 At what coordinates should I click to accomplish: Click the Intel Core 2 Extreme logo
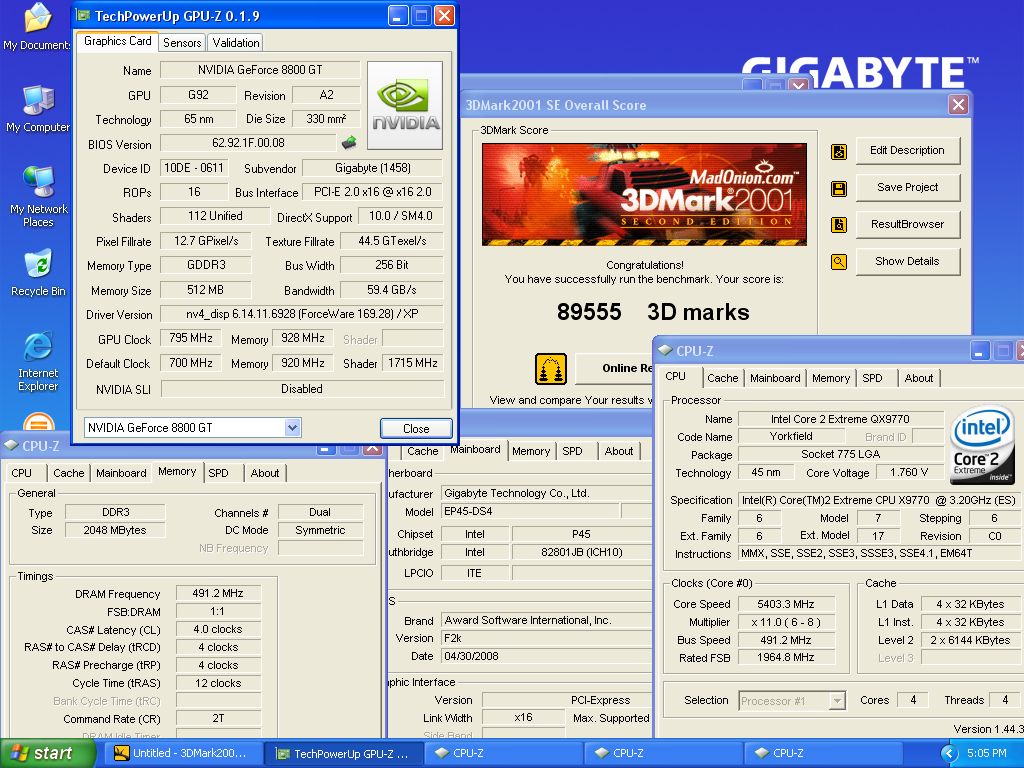[x=981, y=445]
